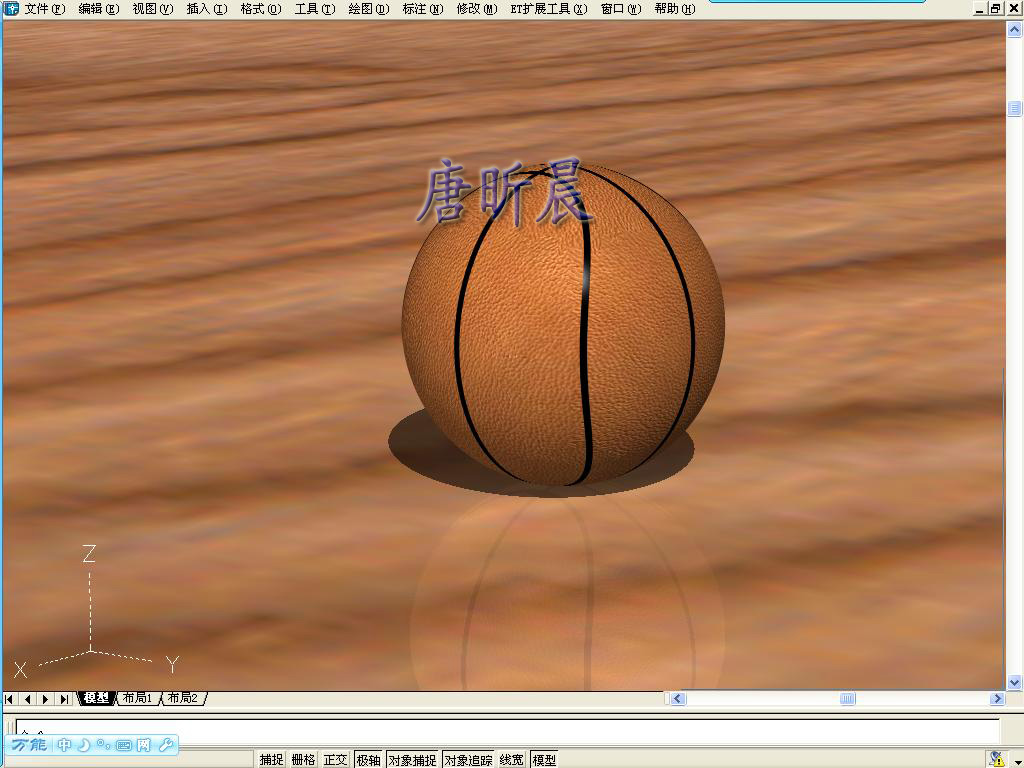Open the 文件(F) menu
This screenshot has width=1024, height=768.
pos(45,9)
